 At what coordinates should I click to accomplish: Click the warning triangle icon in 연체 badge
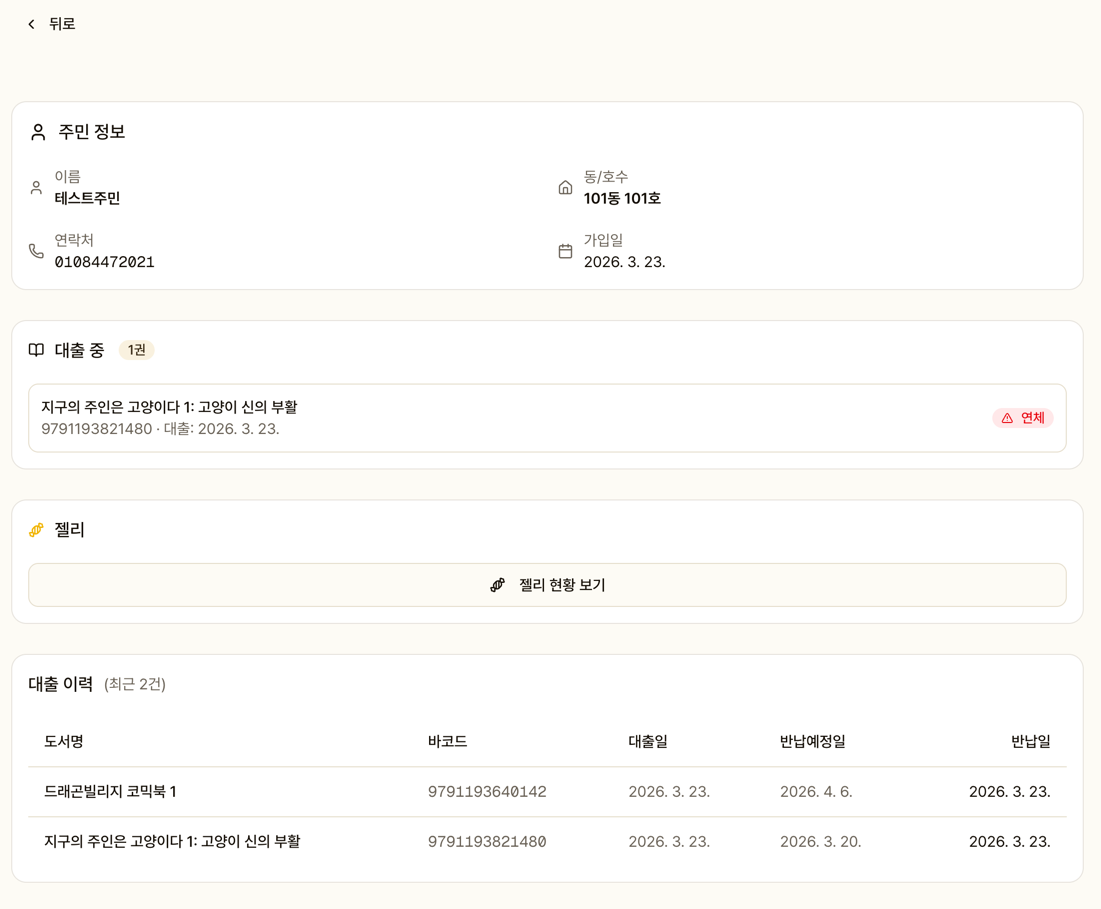pos(1007,418)
